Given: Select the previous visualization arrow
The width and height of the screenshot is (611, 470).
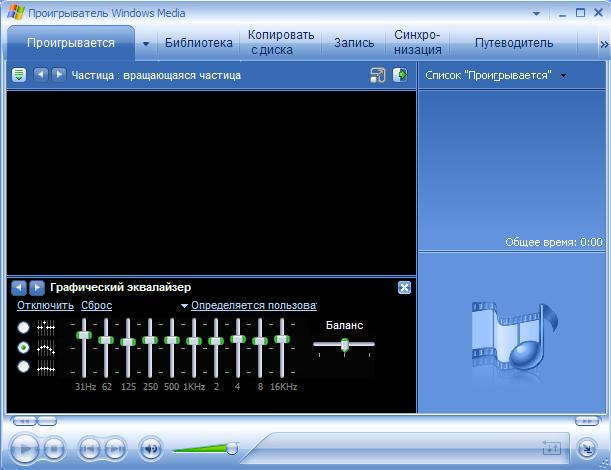Looking at the screenshot, I should click(x=41, y=74).
